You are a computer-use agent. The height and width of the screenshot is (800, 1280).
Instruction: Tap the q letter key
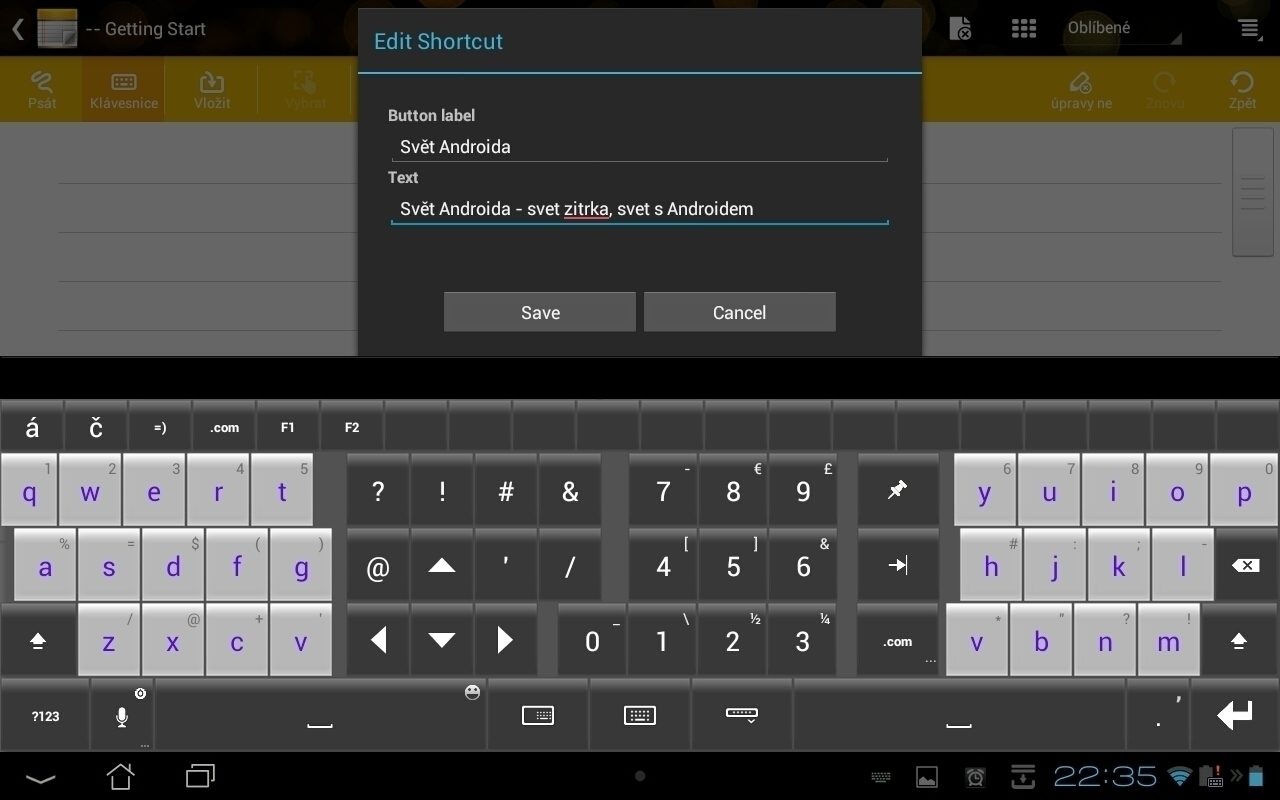pos(29,490)
